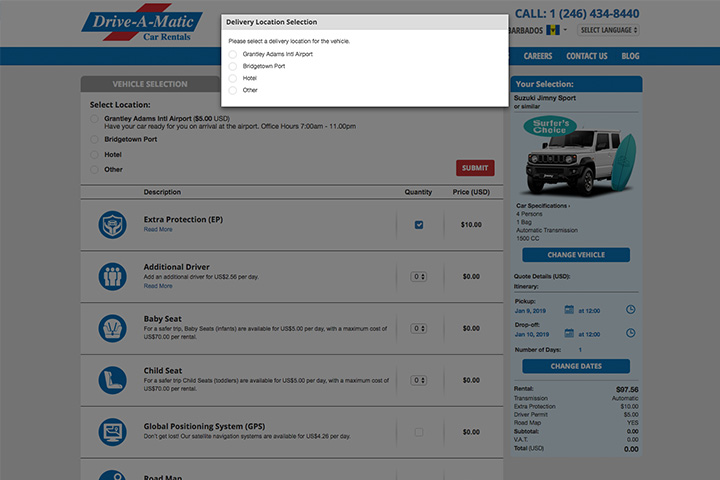This screenshot has width=720, height=480.
Task: Click the Drop-off time at 12:00
Action: click(589, 334)
